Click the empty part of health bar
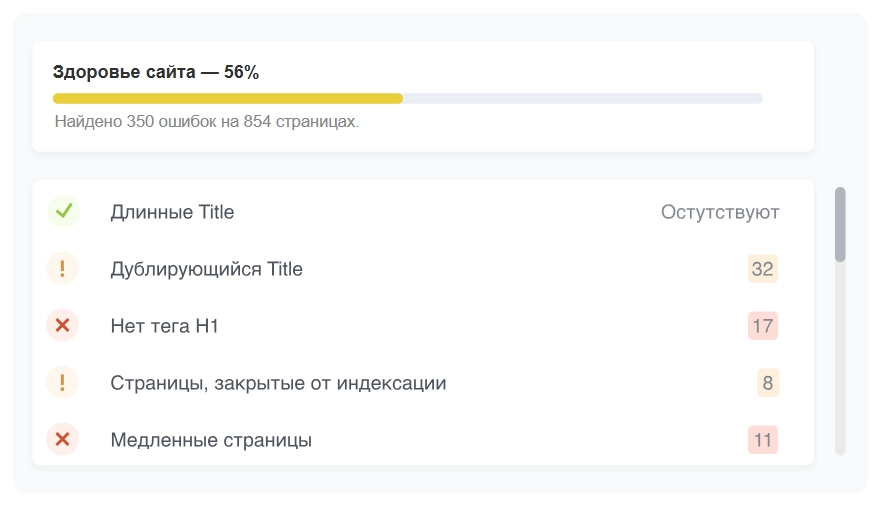 click(582, 99)
